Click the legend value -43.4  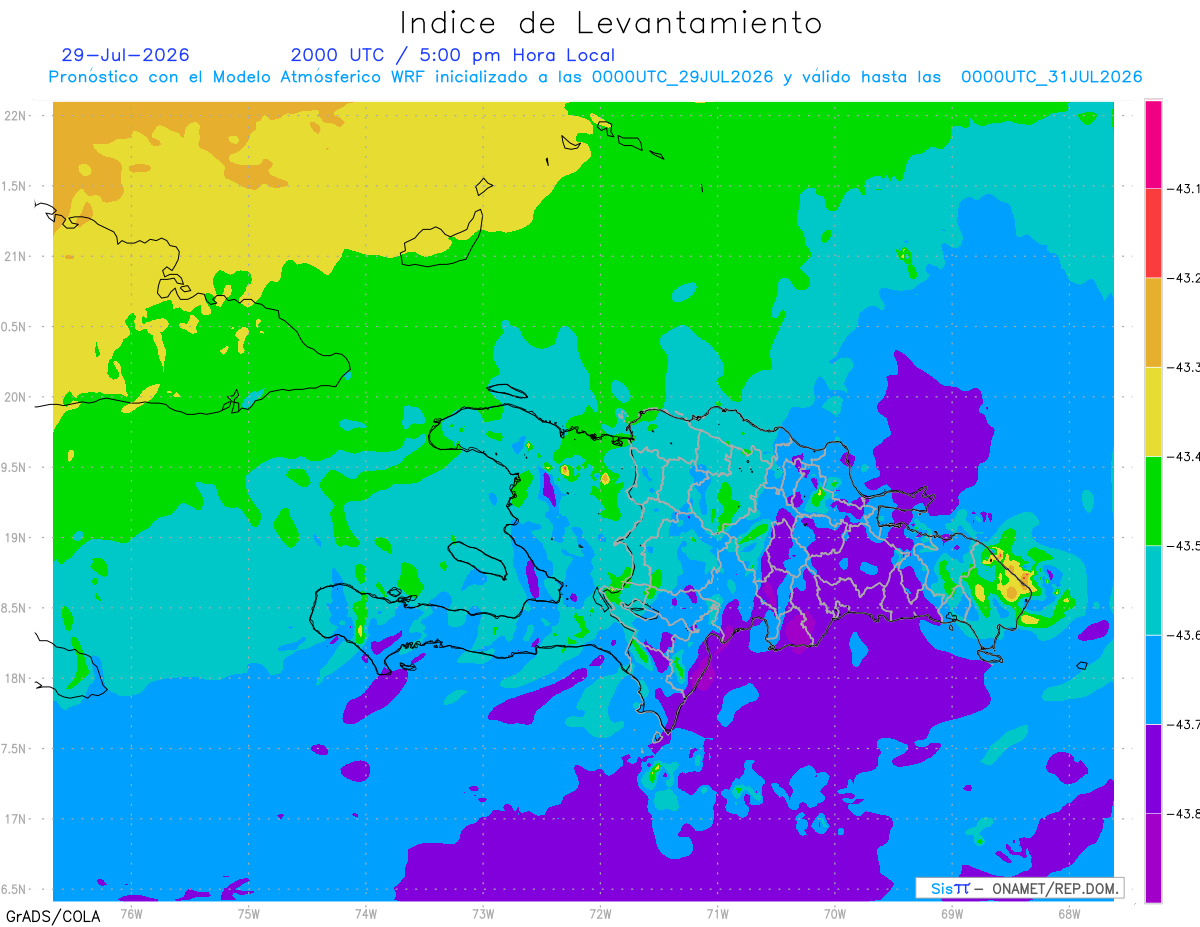coord(1186,457)
